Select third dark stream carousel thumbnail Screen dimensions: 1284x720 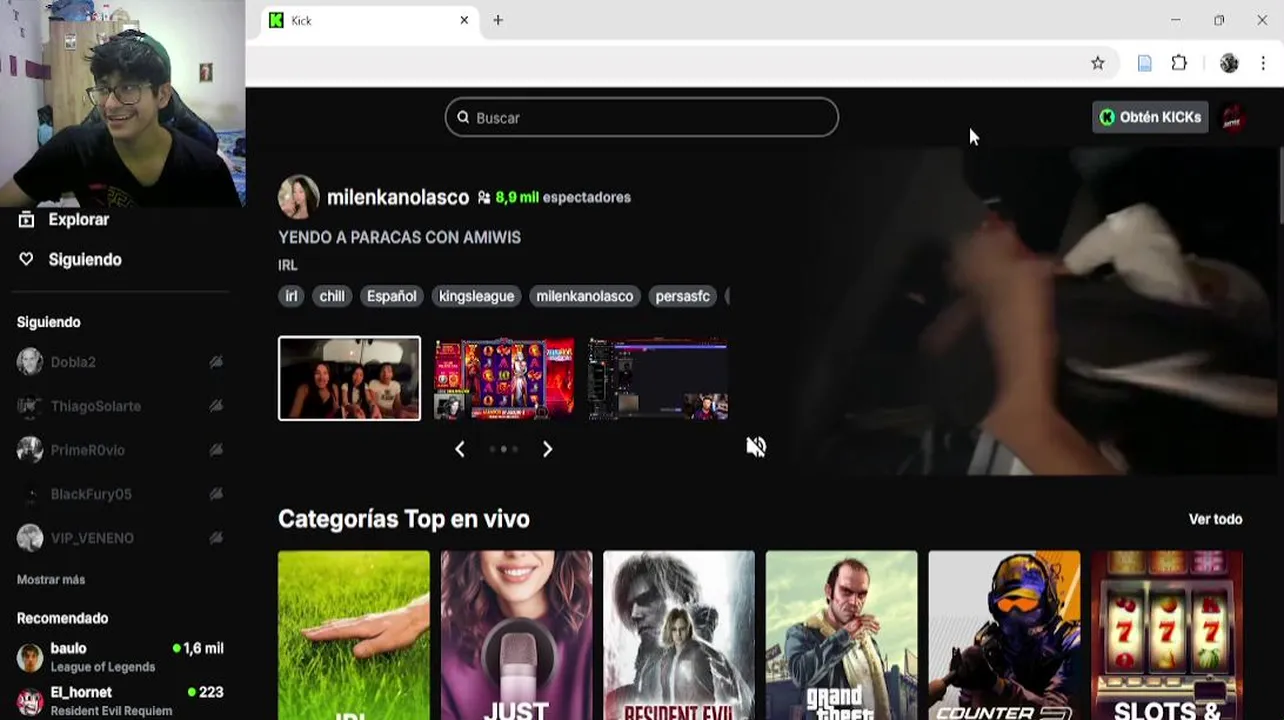[657, 378]
